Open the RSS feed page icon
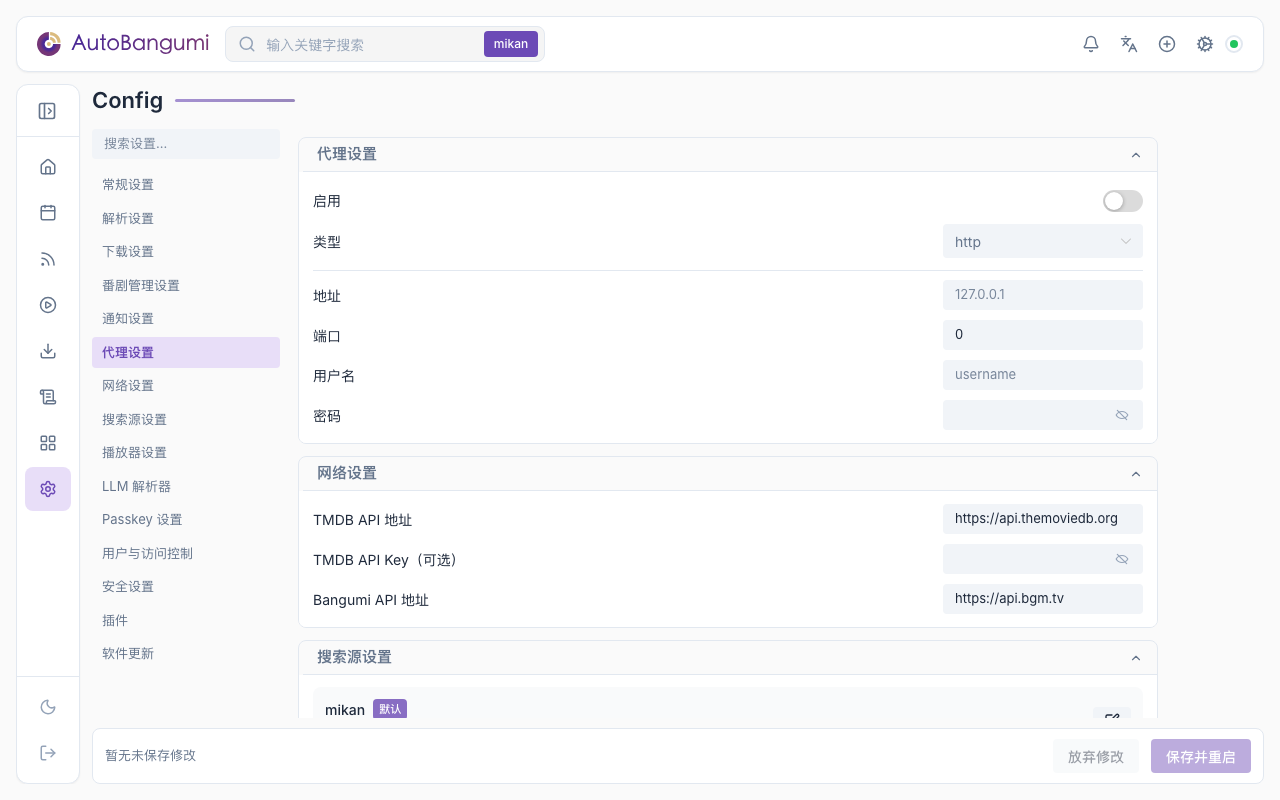Screen dimensions: 1280x800 pos(48,259)
